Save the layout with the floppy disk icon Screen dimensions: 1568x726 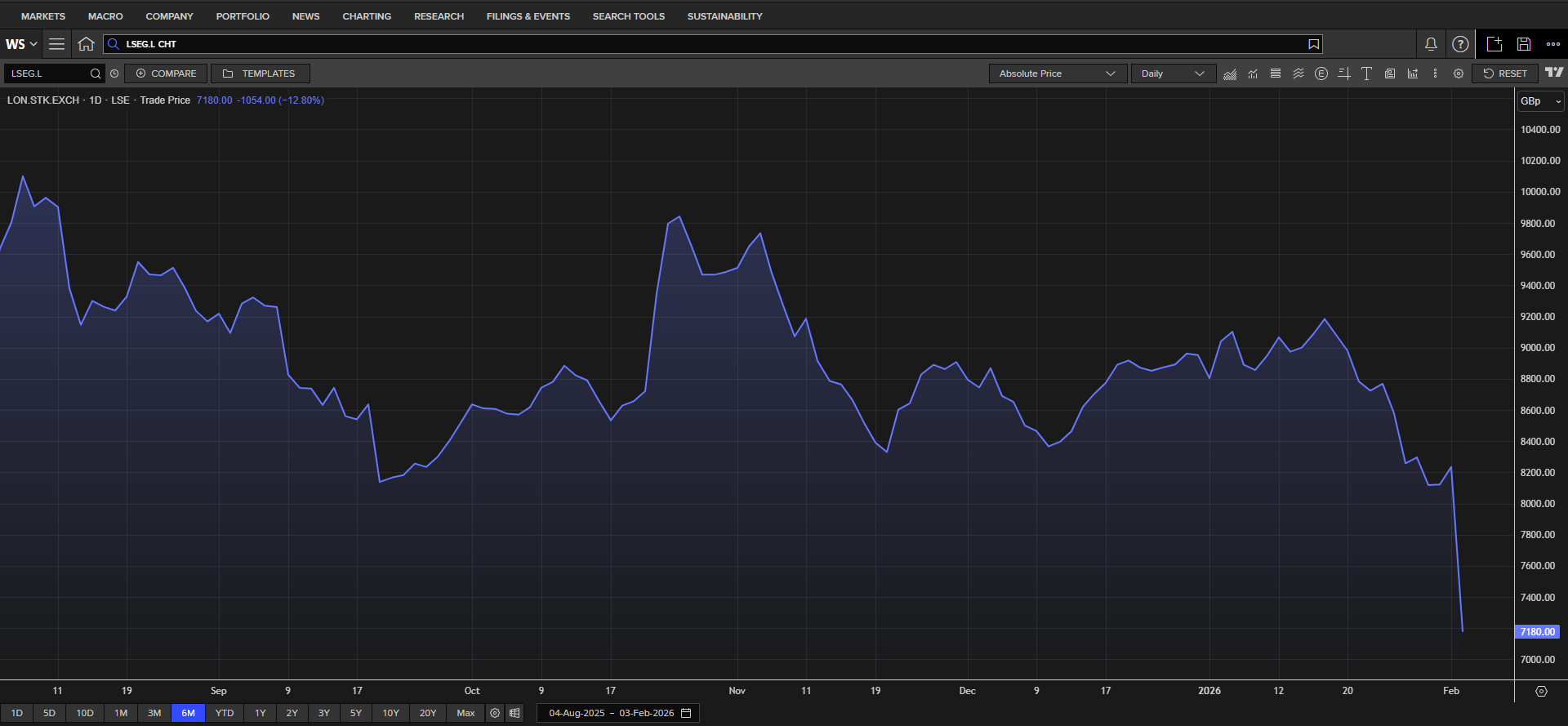(1524, 44)
